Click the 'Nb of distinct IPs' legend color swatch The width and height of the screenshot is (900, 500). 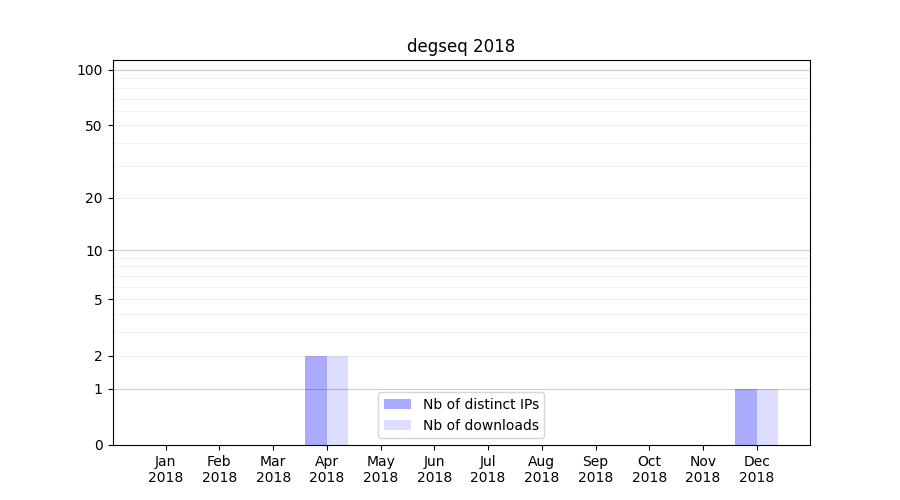[x=397, y=404]
